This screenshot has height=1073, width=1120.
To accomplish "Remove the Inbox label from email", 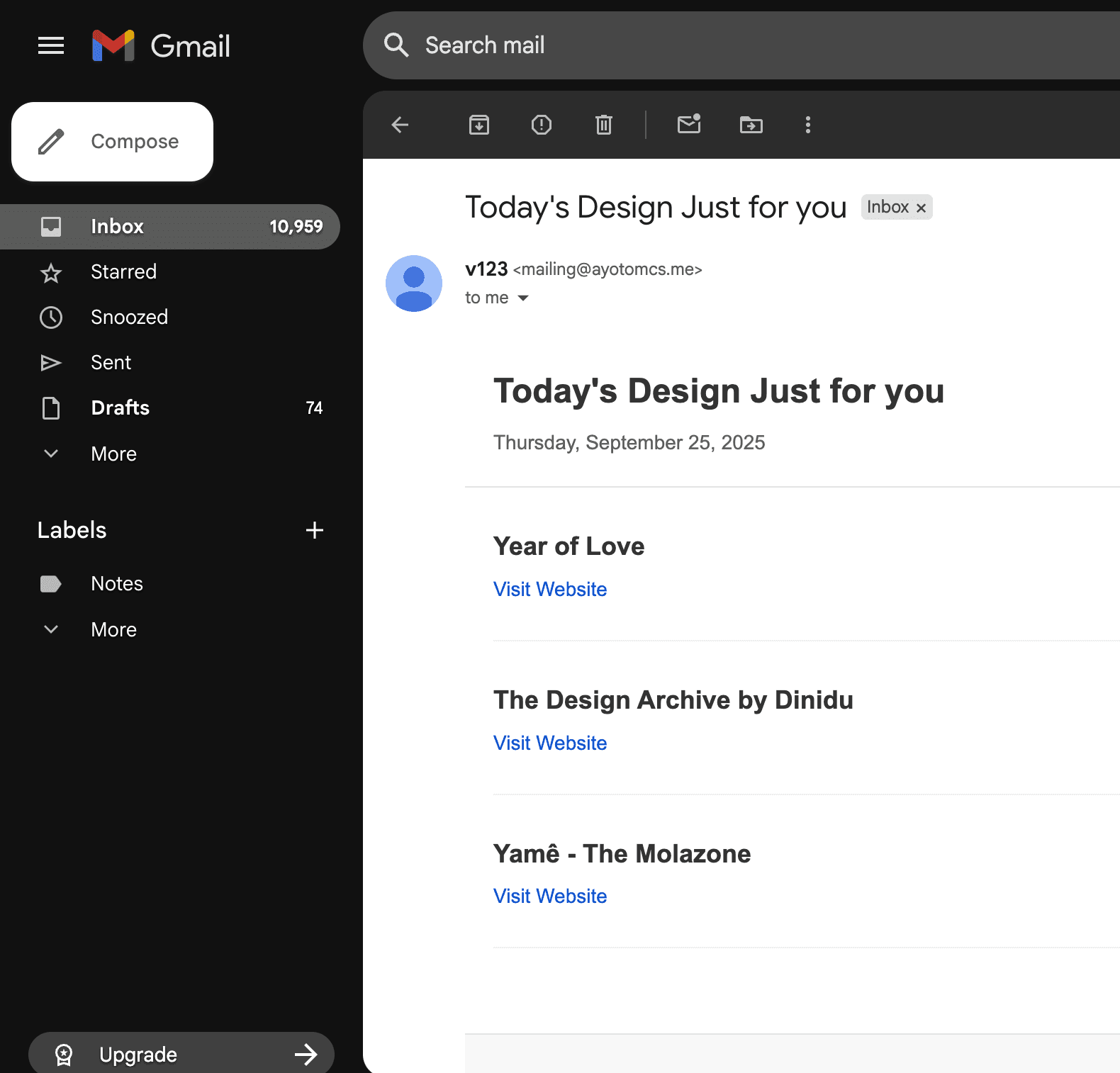I will [x=922, y=208].
